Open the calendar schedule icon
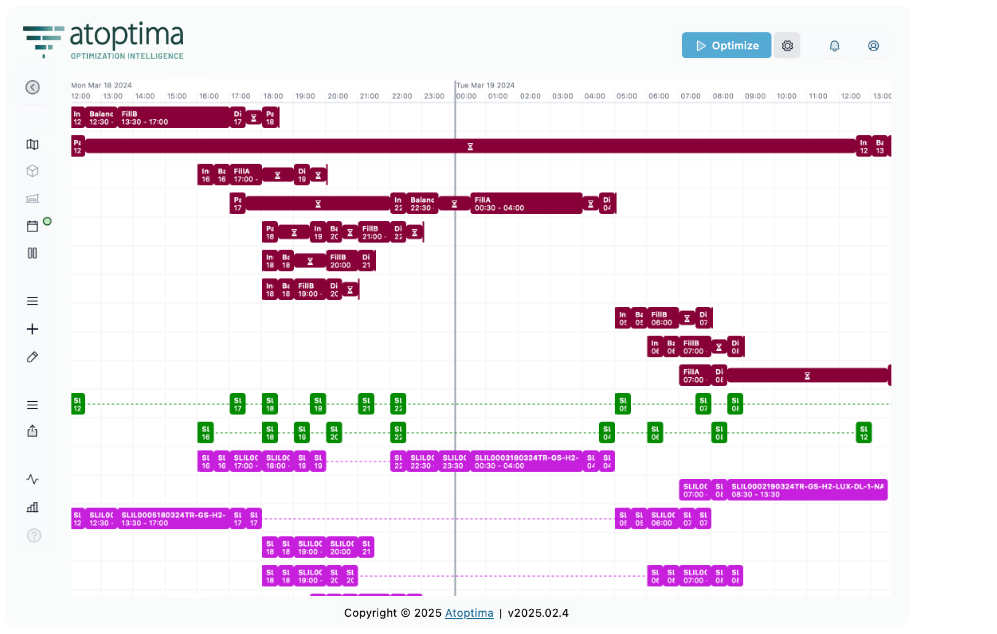This screenshot has height=634, width=997. (x=33, y=226)
